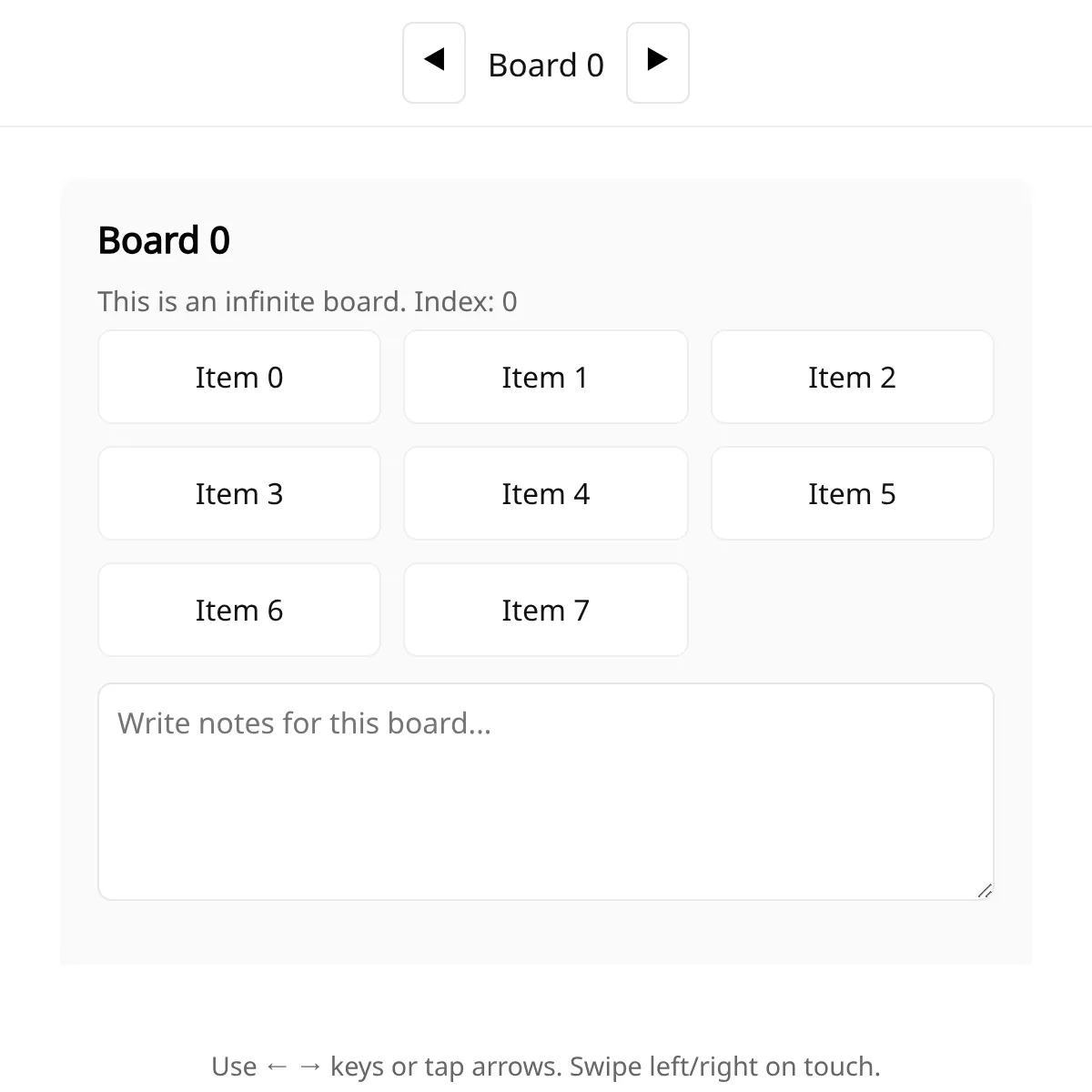1092x1092 pixels.
Task: Click the 'Index: 0' text
Action: pos(466,301)
